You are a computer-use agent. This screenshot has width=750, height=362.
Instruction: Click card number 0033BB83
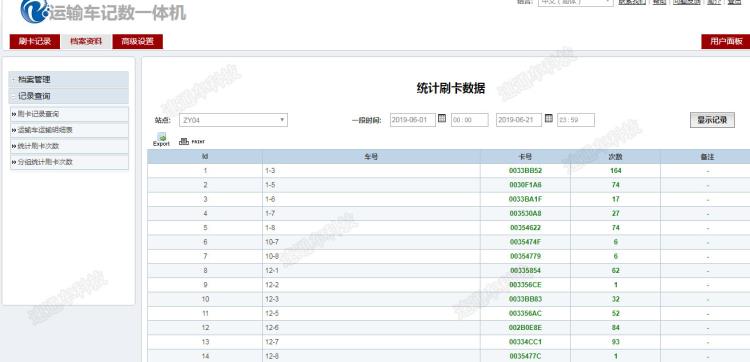[525, 299]
